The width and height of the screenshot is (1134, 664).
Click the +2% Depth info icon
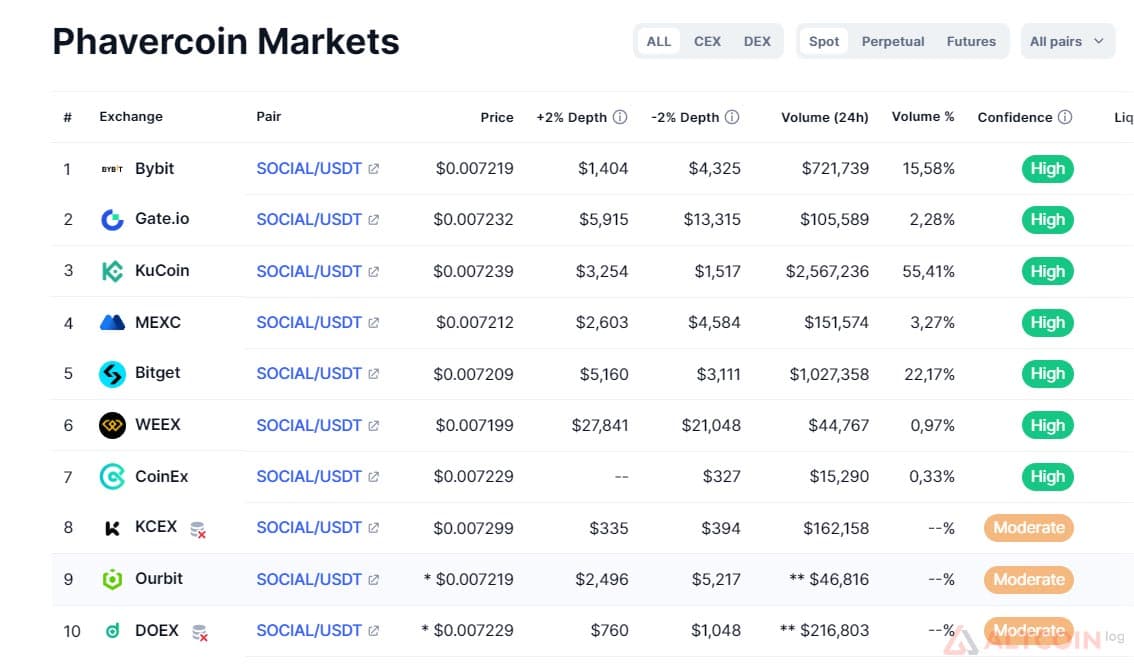620,117
